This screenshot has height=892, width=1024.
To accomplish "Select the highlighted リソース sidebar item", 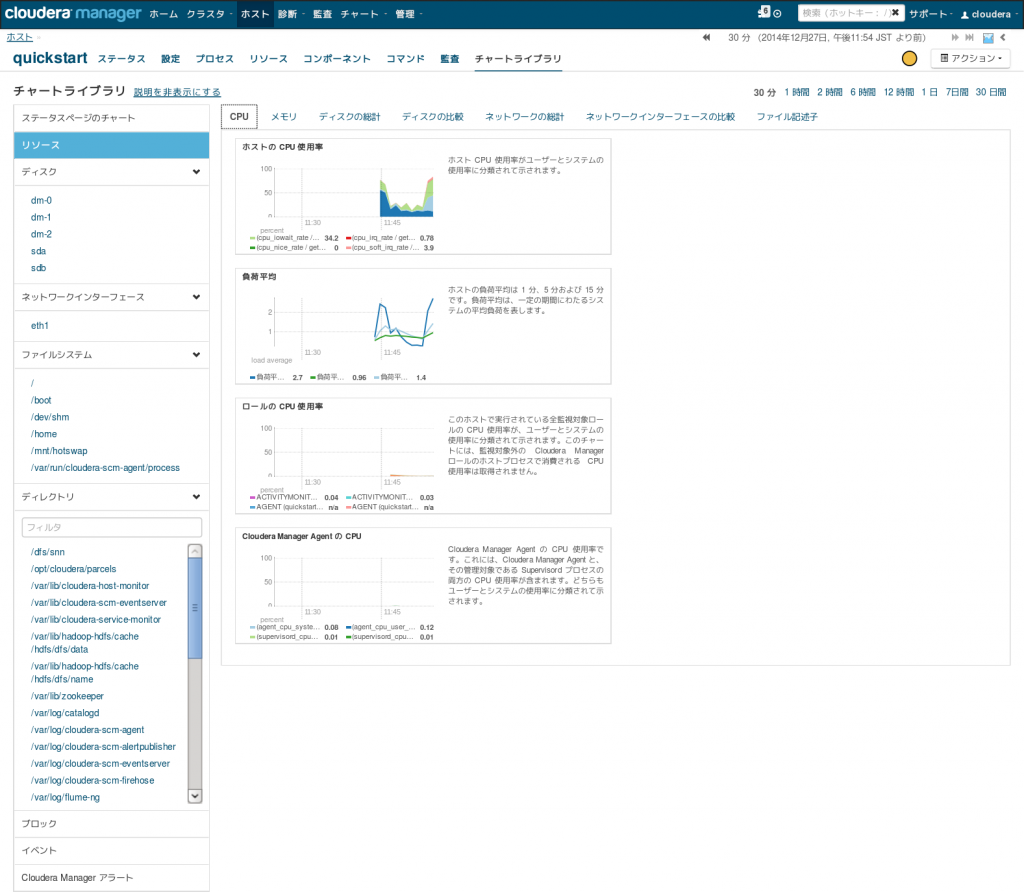I will pyautogui.click(x=112, y=145).
